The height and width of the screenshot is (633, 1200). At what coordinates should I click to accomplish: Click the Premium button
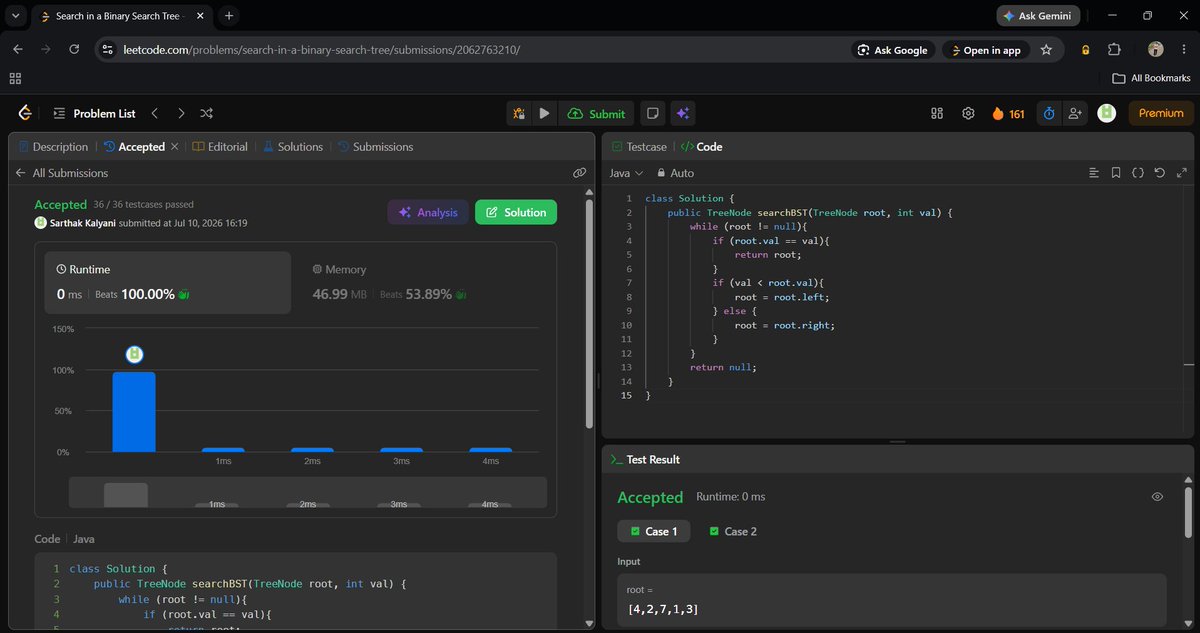[1161, 113]
